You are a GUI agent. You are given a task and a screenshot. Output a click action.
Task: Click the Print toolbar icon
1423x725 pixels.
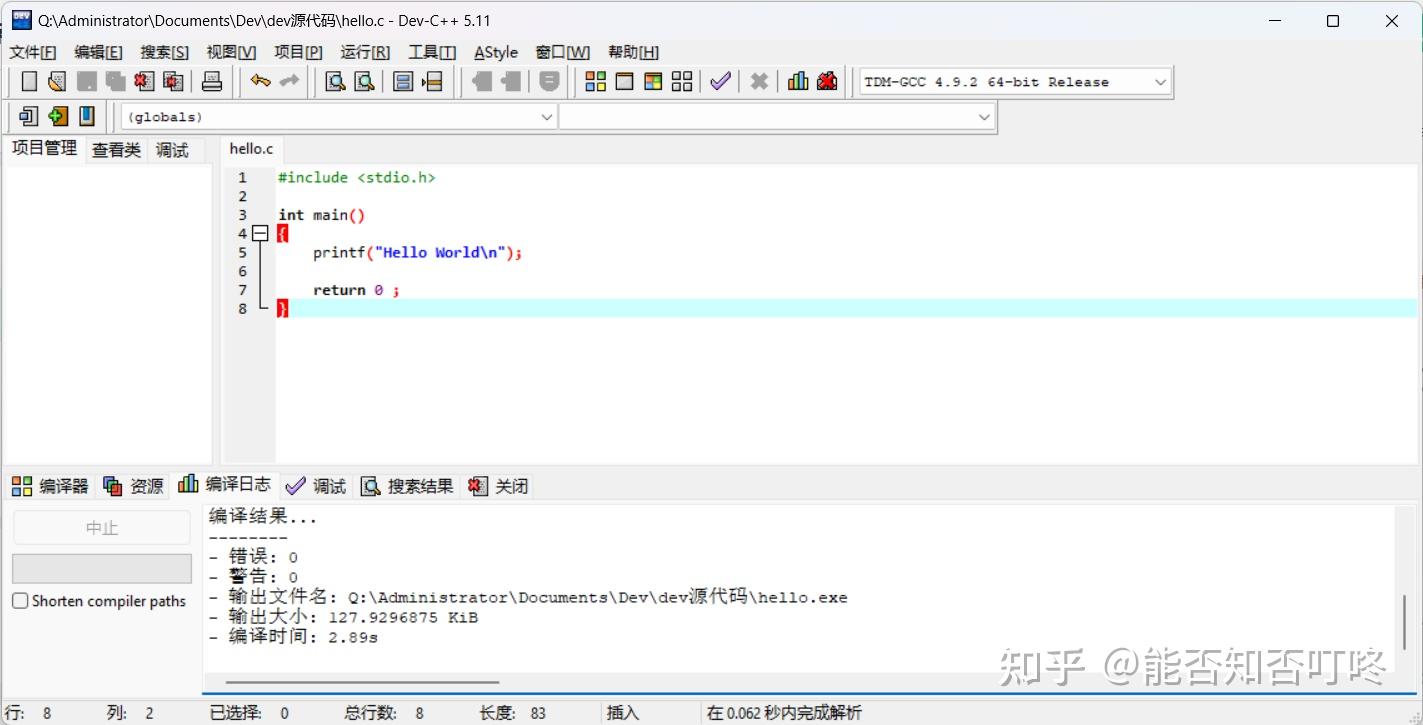pyautogui.click(x=212, y=81)
